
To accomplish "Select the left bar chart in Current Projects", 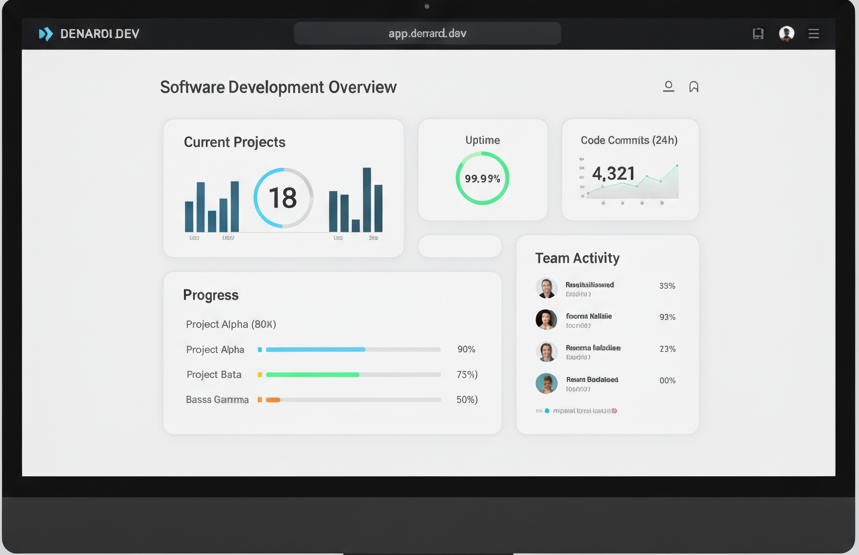I will click(212, 207).
